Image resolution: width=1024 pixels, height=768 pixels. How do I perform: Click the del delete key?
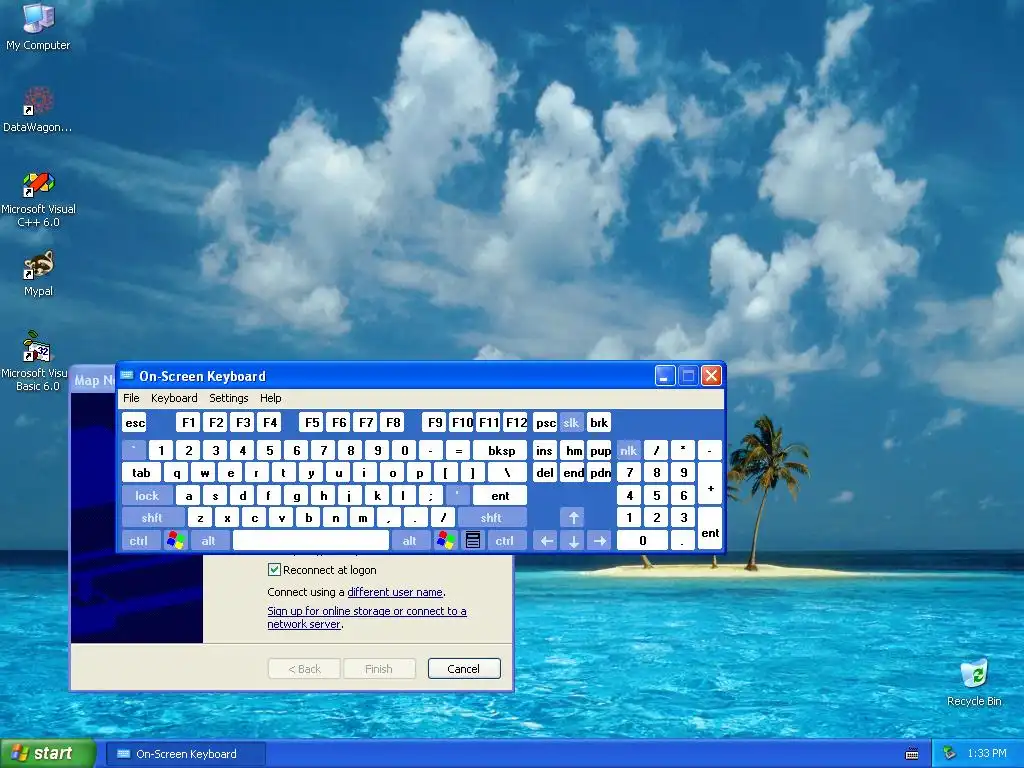(x=545, y=472)
